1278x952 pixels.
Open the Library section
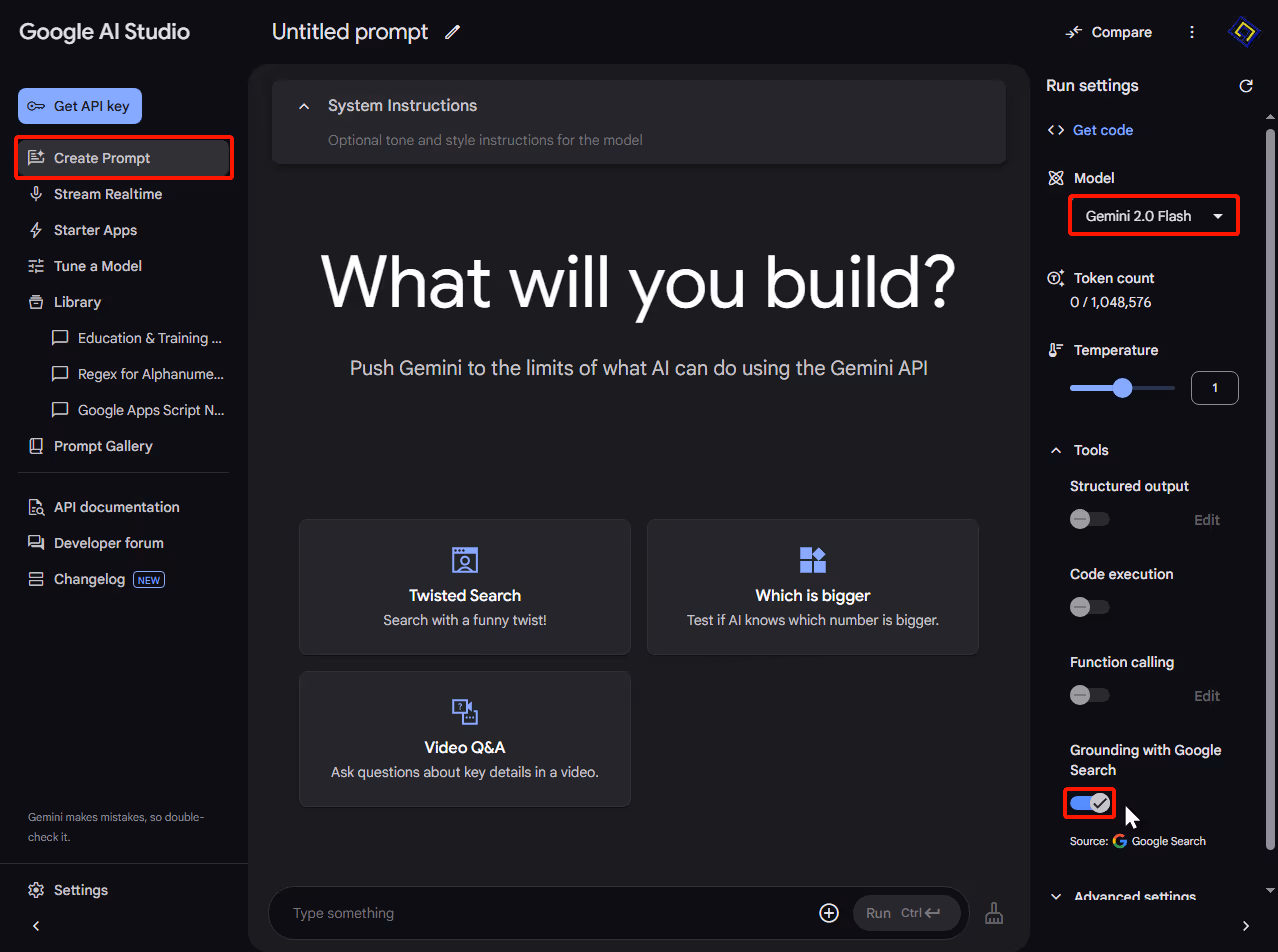124,302
